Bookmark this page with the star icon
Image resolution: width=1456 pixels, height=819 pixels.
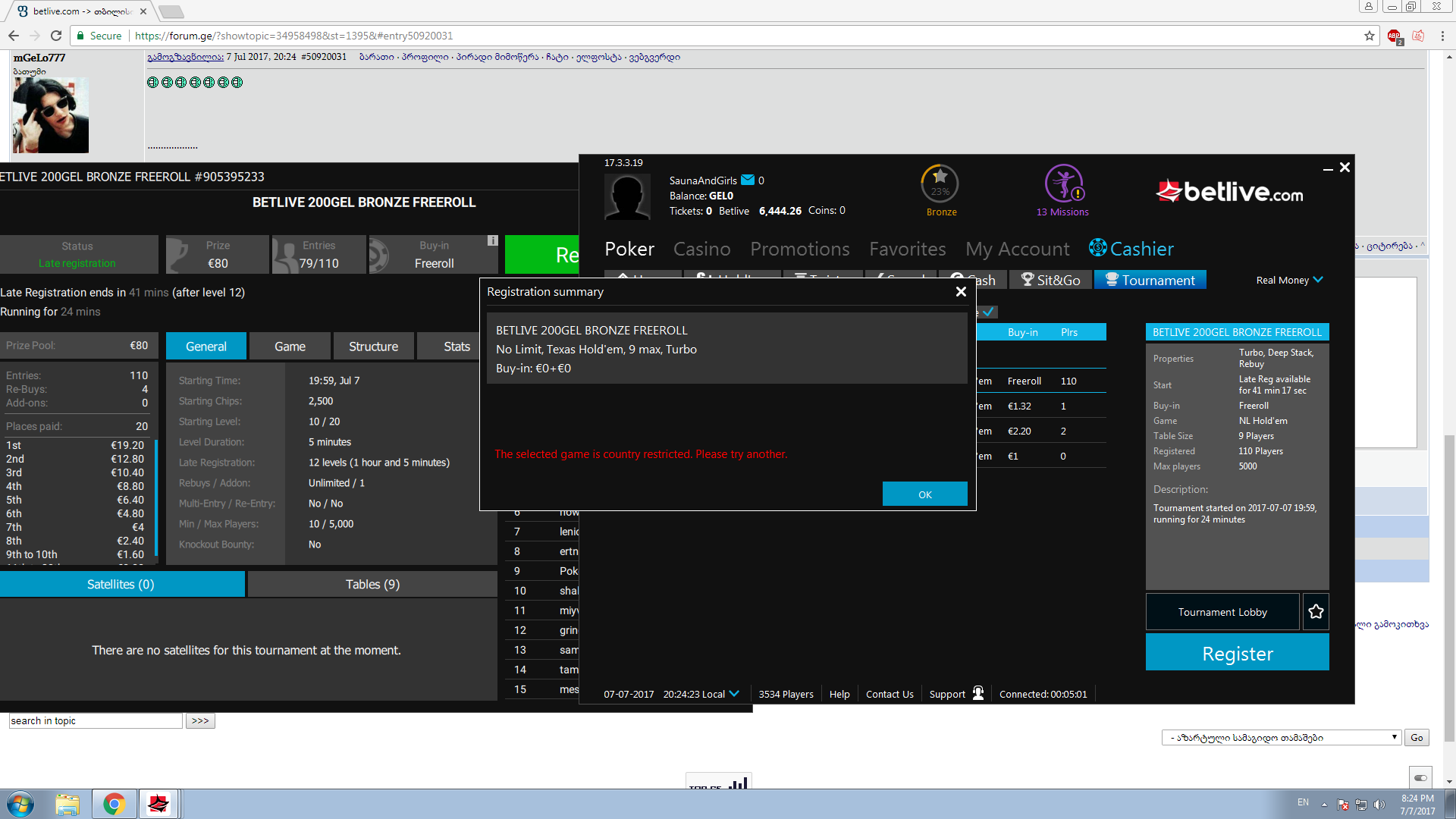click(1370, 36)
